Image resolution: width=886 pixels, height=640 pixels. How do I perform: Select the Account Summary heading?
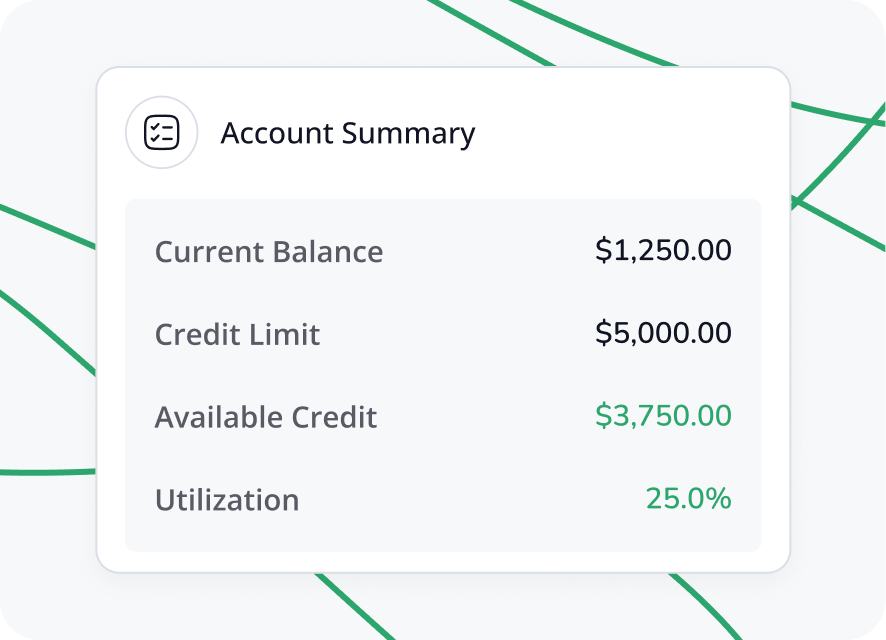tap(347, 133)
